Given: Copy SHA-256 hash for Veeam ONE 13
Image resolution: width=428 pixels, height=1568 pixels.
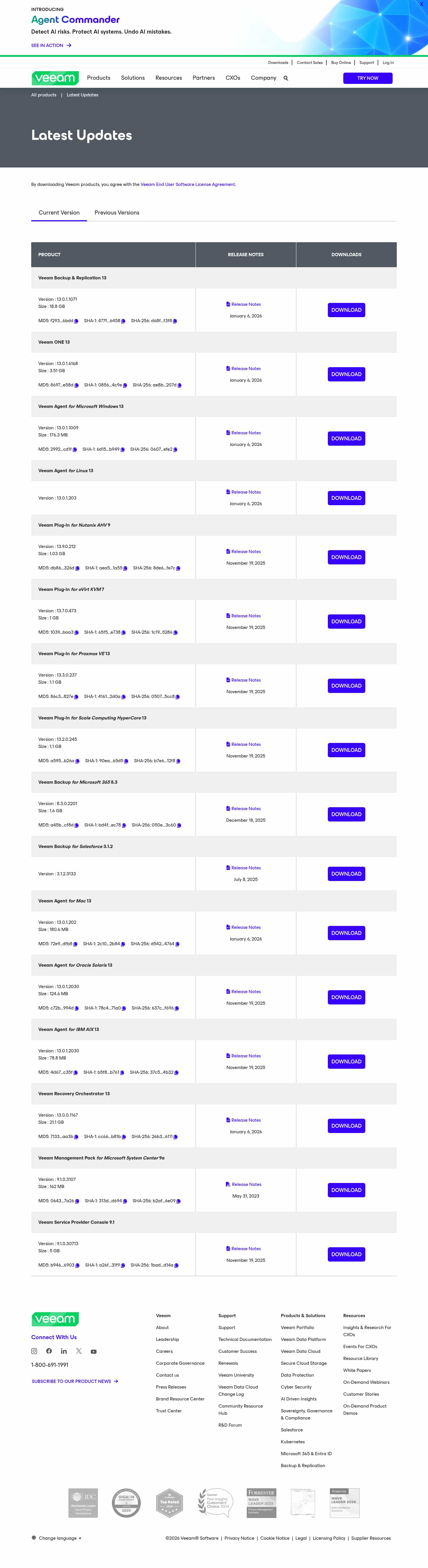Looking at the screenshot, I should click(x=180, y=385).
